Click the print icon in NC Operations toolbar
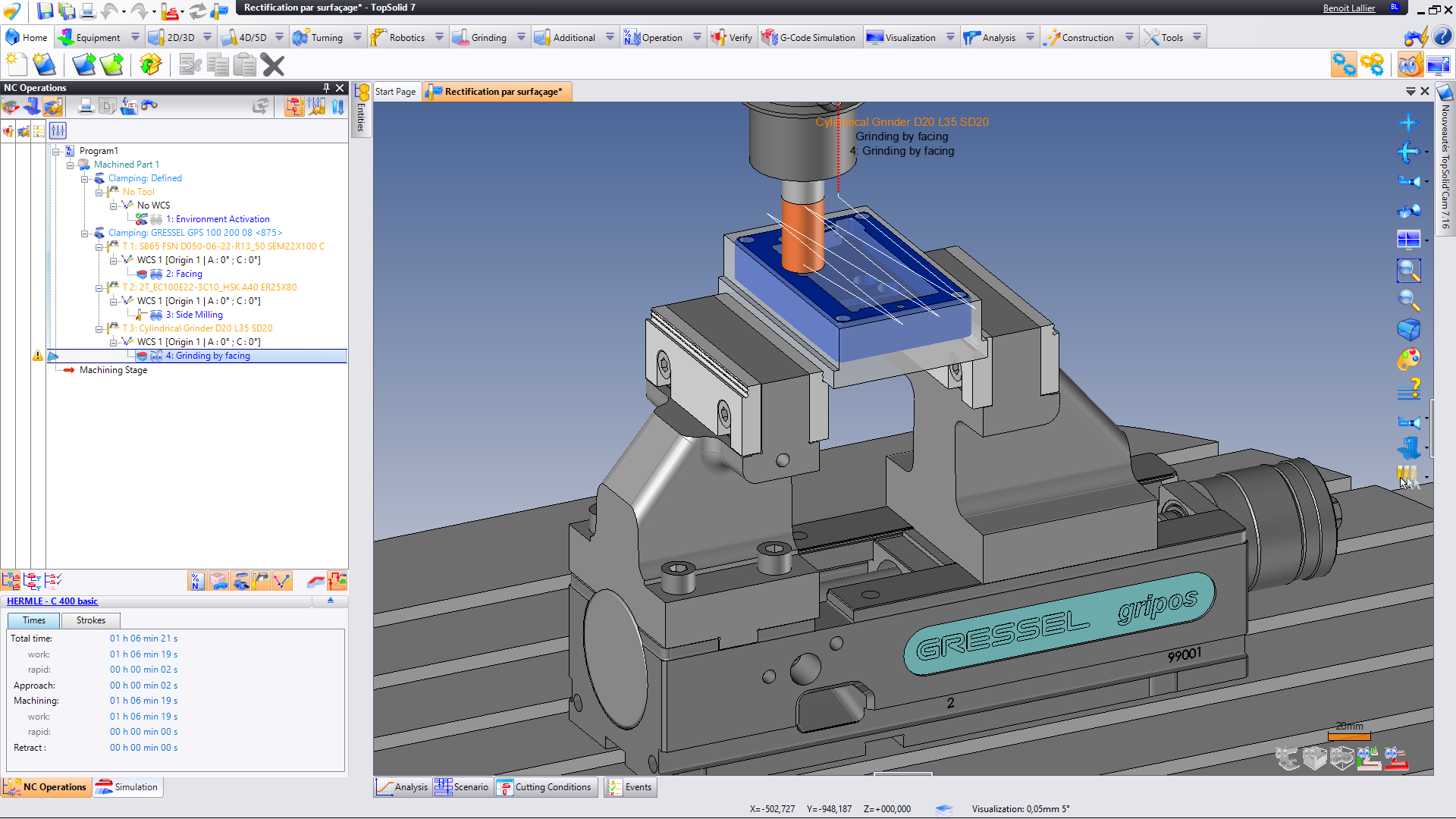This screenshot has height=819, width=1456. pos(86,106)
